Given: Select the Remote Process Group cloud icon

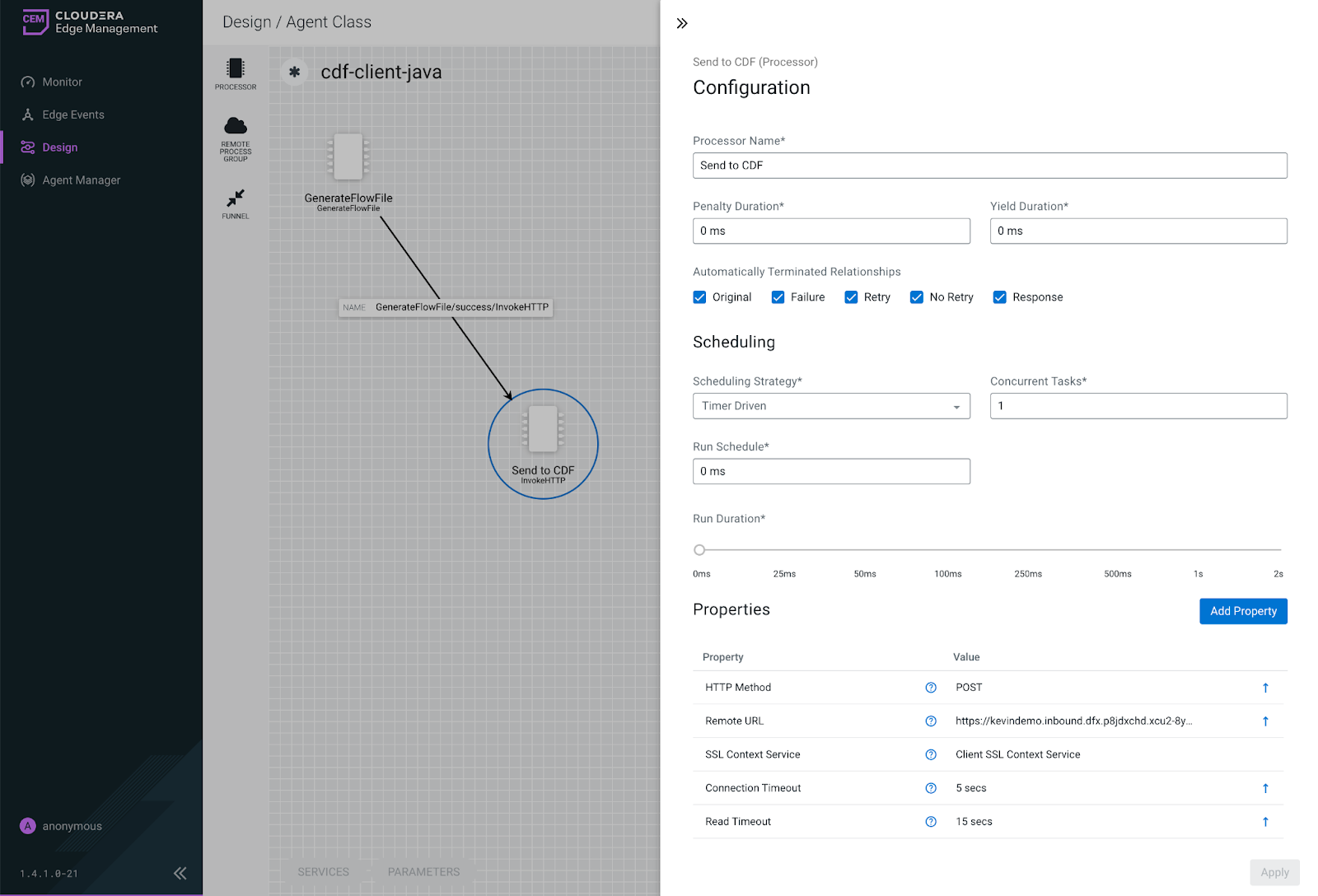Looking at the screenshot, I should [x=236, y=126].
